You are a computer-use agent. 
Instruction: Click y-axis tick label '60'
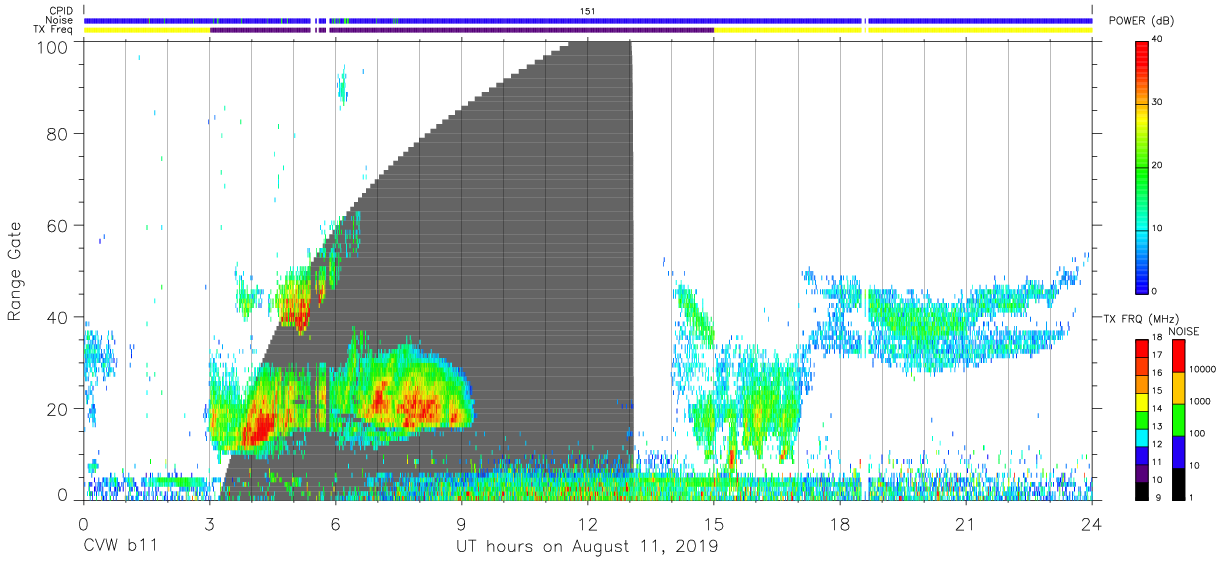(x=58, y=226)
